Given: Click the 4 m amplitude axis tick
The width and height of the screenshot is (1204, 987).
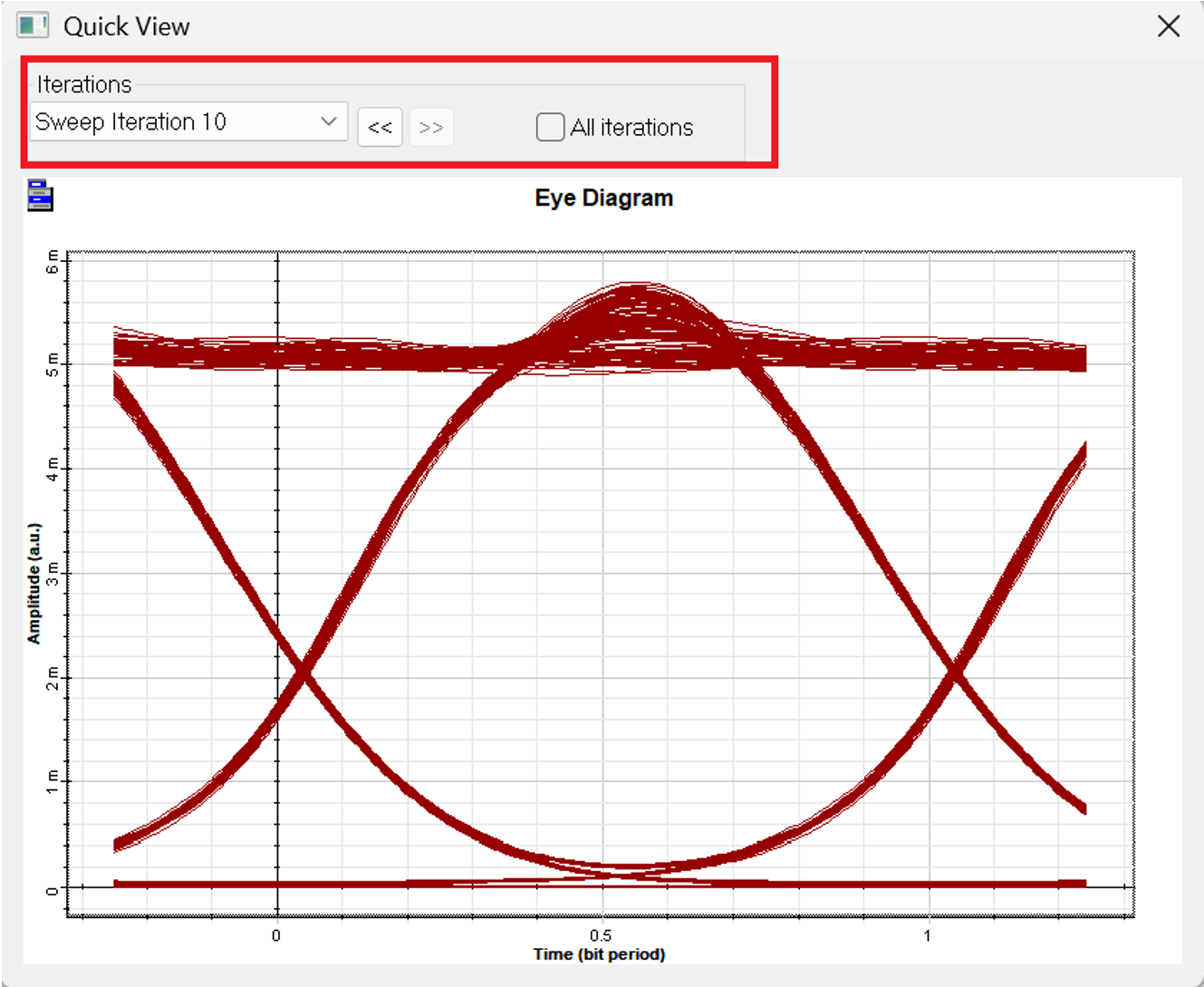Looking at the screenshot, I should (x=53, y=469).
